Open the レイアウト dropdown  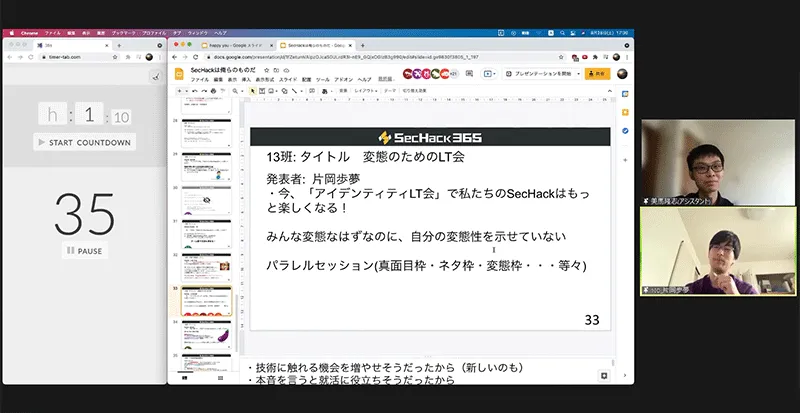pyautogui.click(x=366, y=91)
